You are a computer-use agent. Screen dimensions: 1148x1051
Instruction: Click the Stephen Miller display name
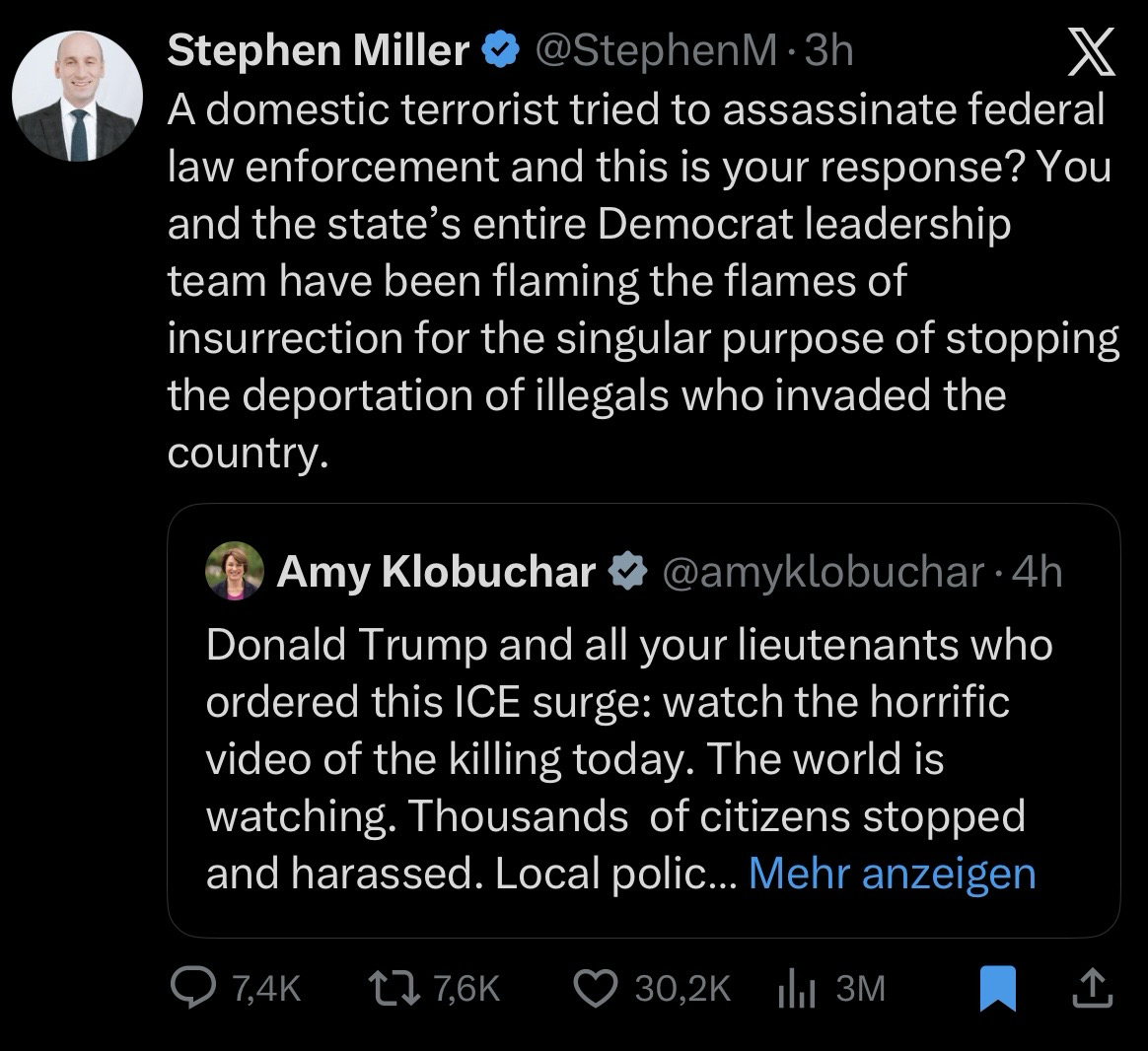(319, 51)
